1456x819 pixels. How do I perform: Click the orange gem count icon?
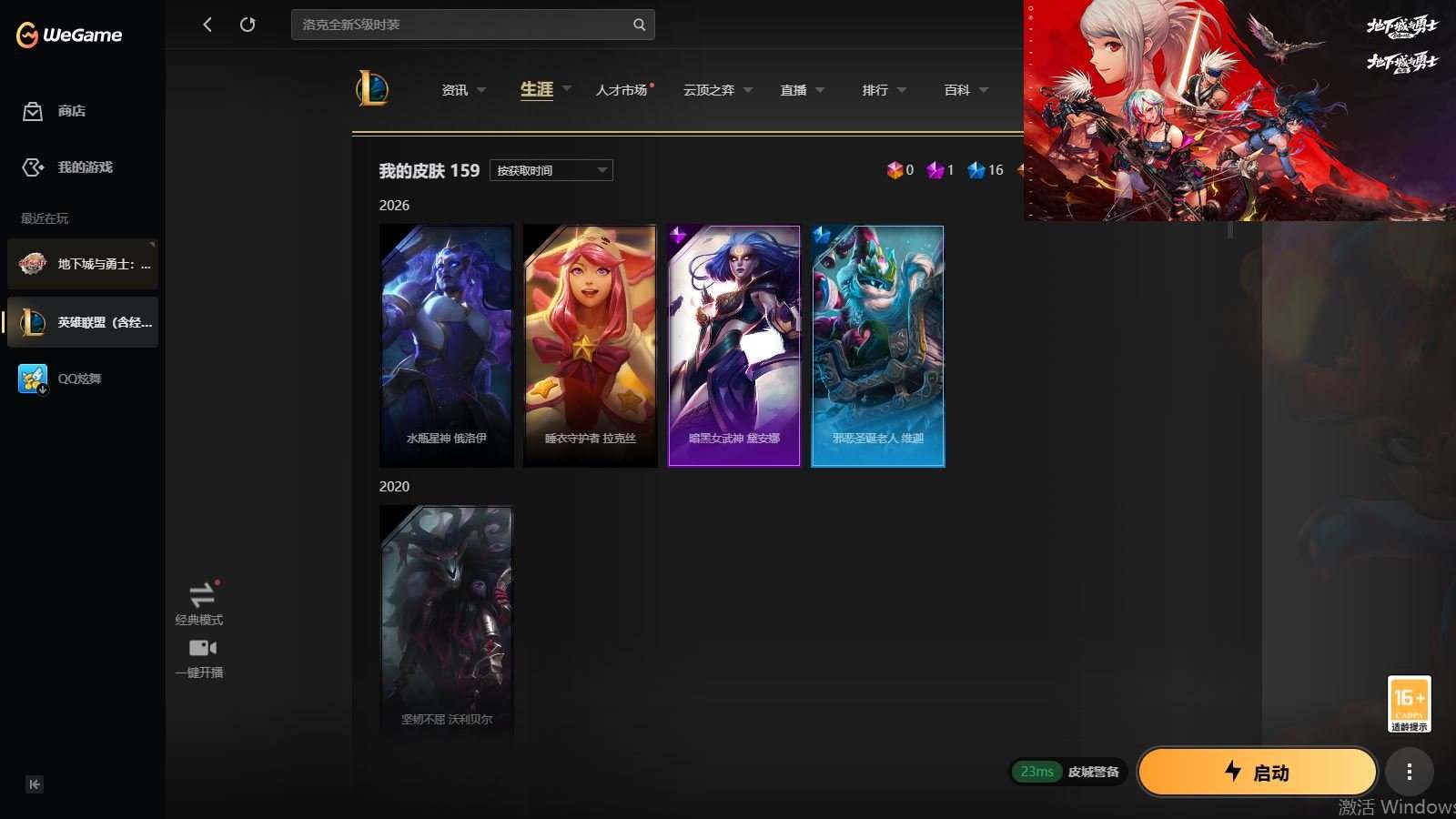(x=895, y=170)
